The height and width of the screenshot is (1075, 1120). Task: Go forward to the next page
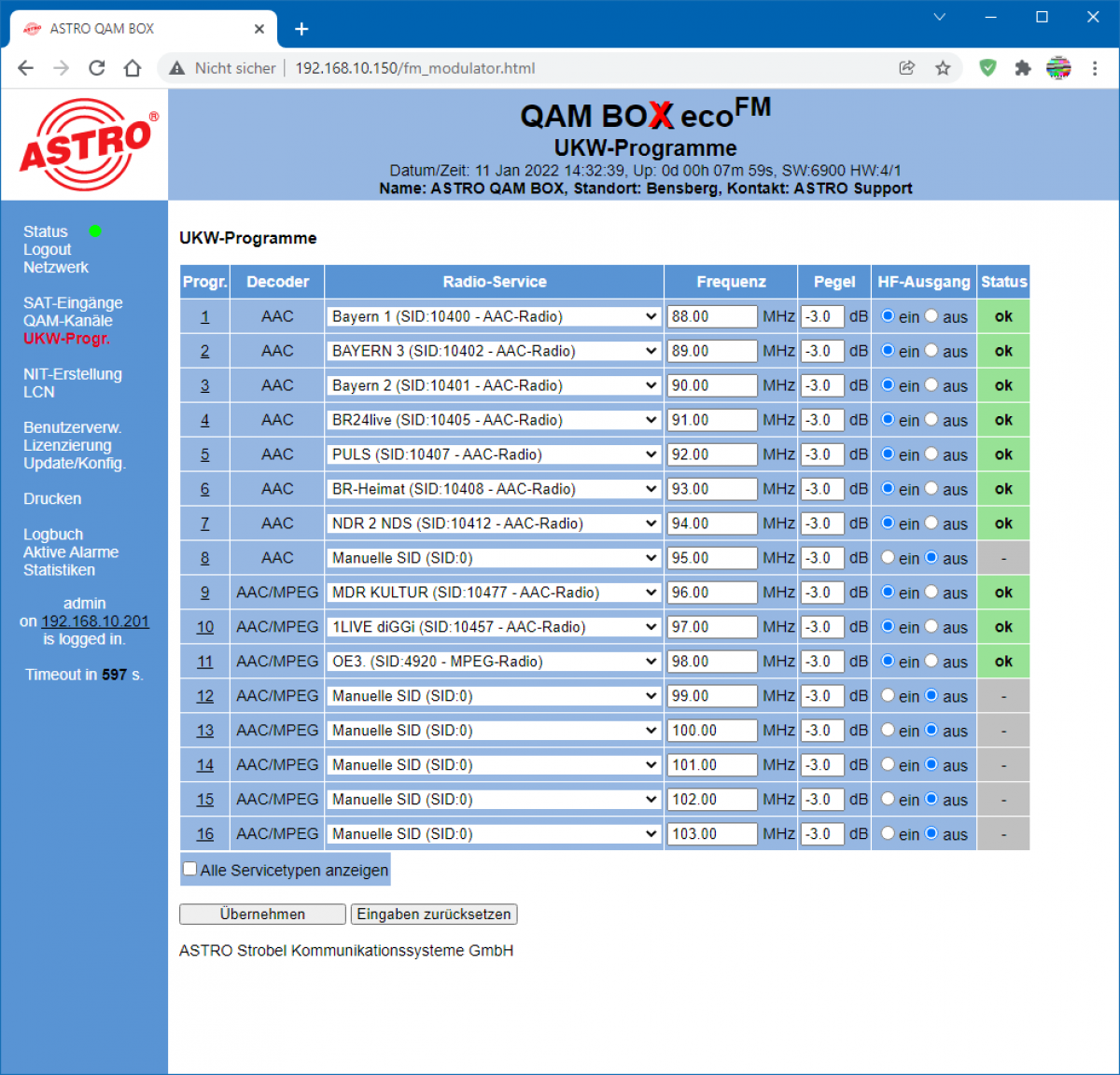point(62,68)
